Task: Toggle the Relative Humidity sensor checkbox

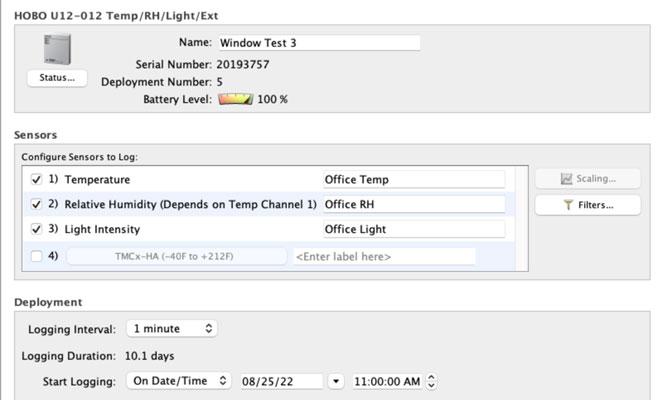Action: (x=37, y=204)
